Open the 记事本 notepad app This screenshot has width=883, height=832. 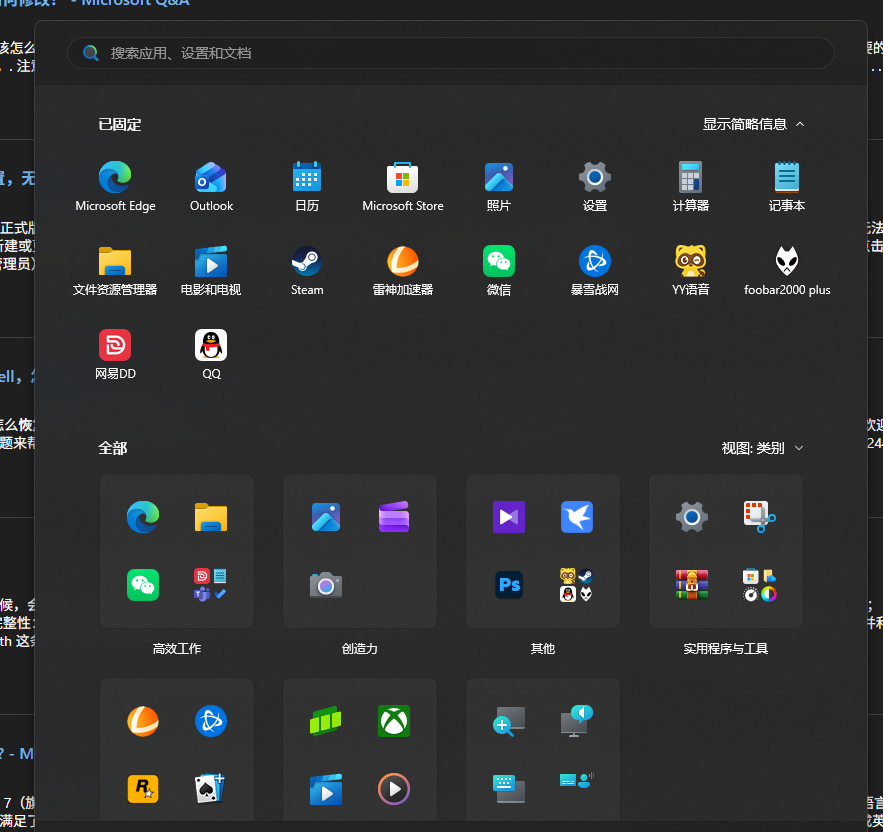pos(787,187)
